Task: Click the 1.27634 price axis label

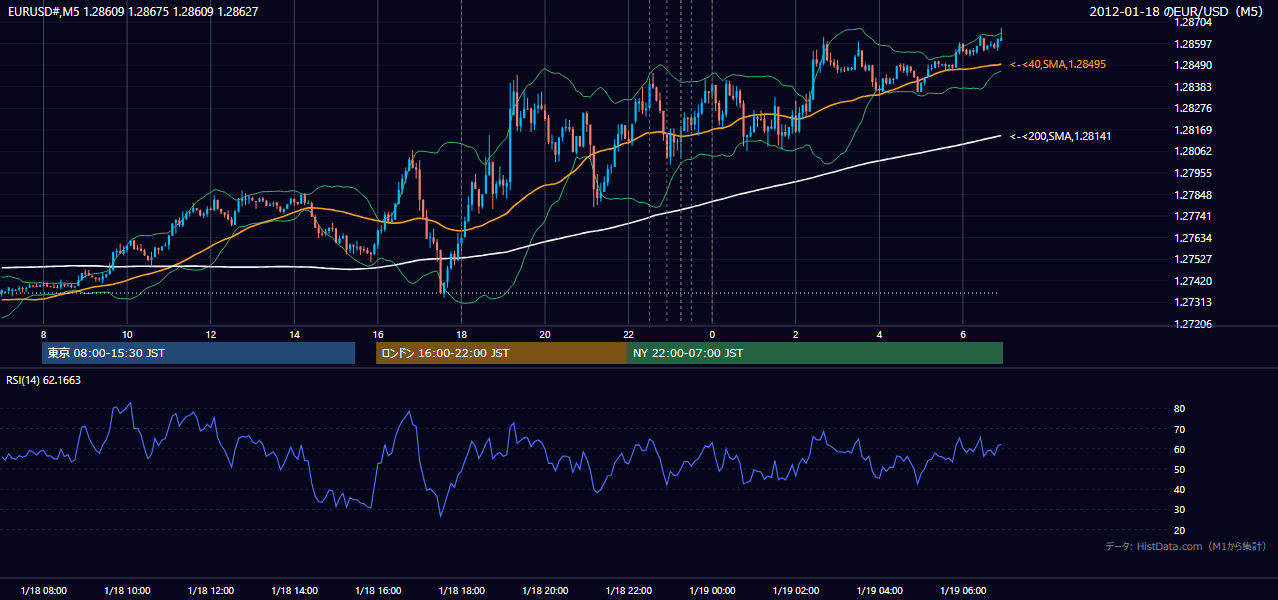Action: [1193, 238]
